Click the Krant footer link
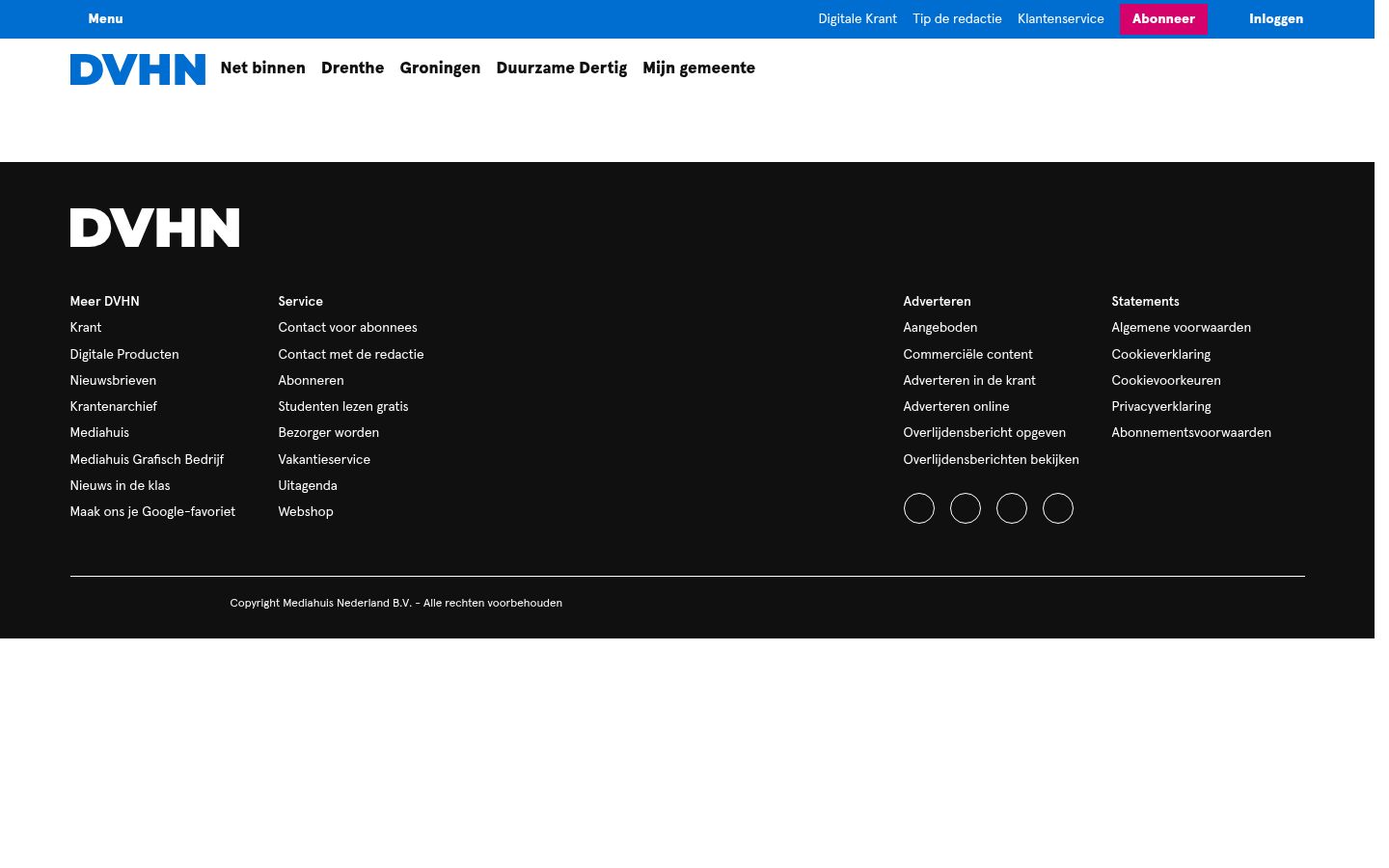The height and width of the screenshot is (868, 1389). tap(86, 328)
